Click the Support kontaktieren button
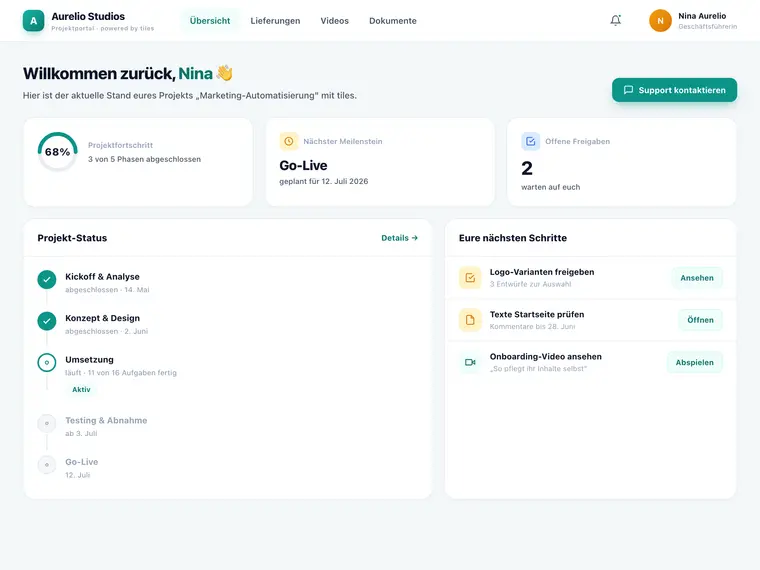This screenshot has width=760, height=570. click(x=674, y=90)
